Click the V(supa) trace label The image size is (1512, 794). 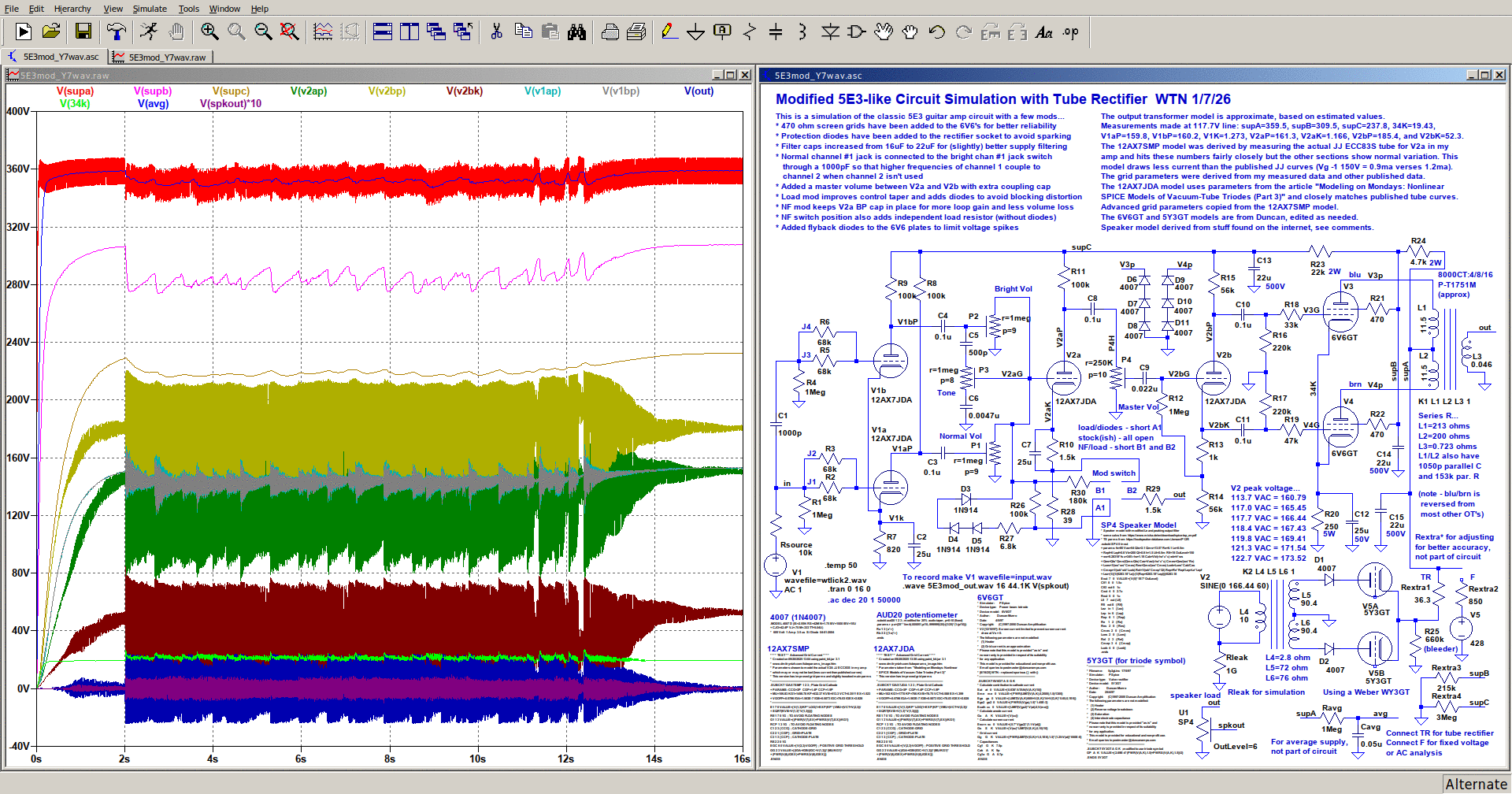[x=75, y=91]
